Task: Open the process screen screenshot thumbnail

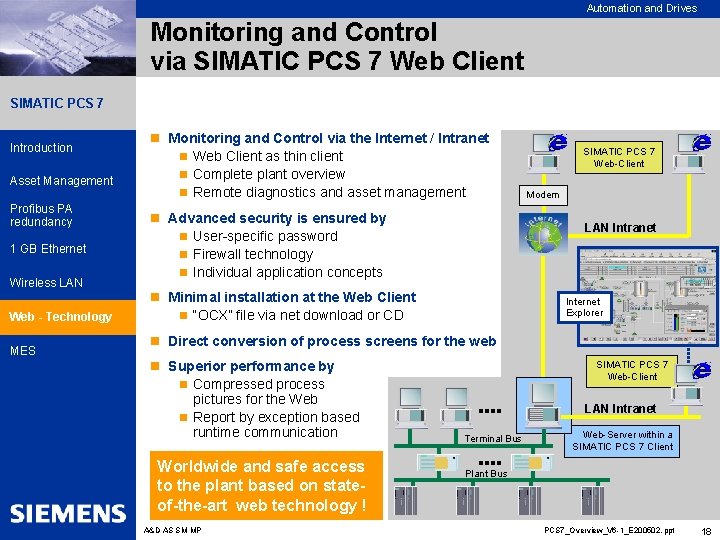Action: tap(647, 297)
